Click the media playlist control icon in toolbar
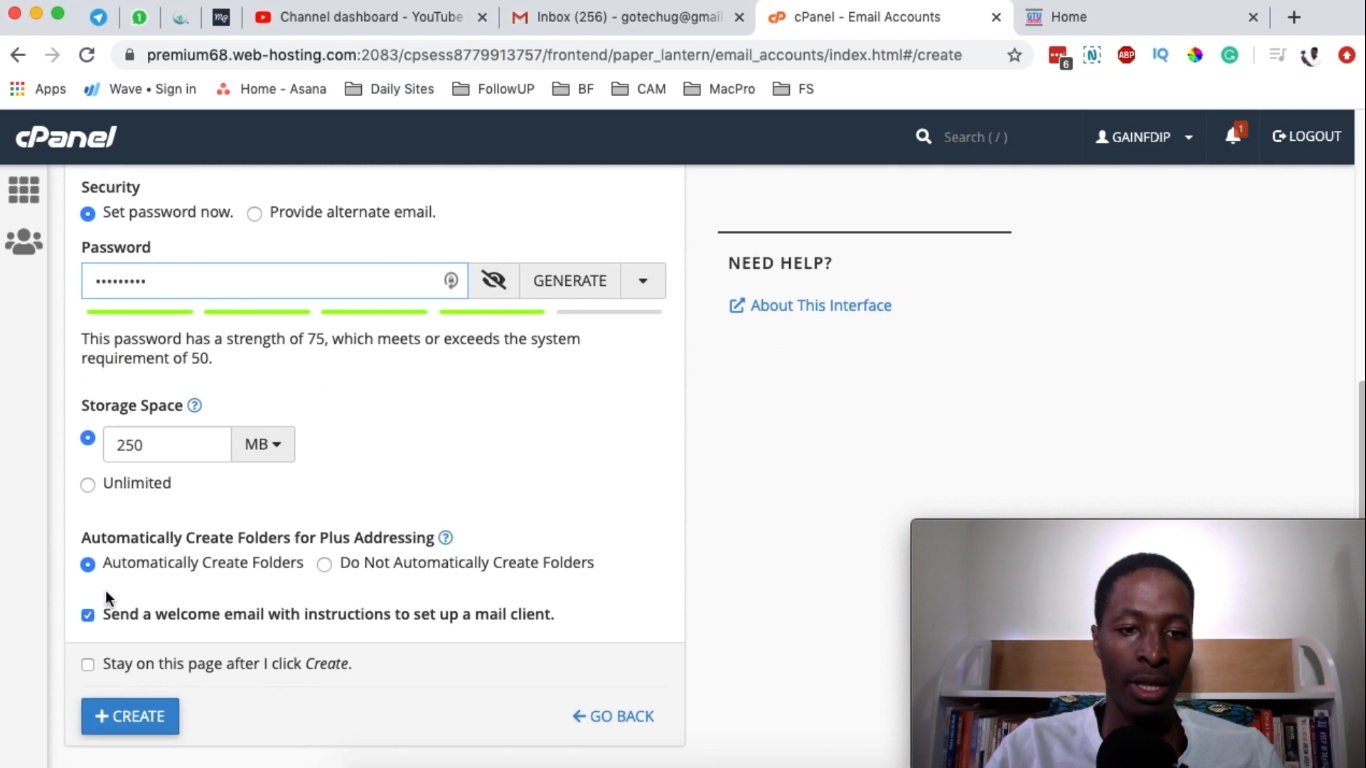The height and width of the screenshot is (768, 1366). (1277, 55)
